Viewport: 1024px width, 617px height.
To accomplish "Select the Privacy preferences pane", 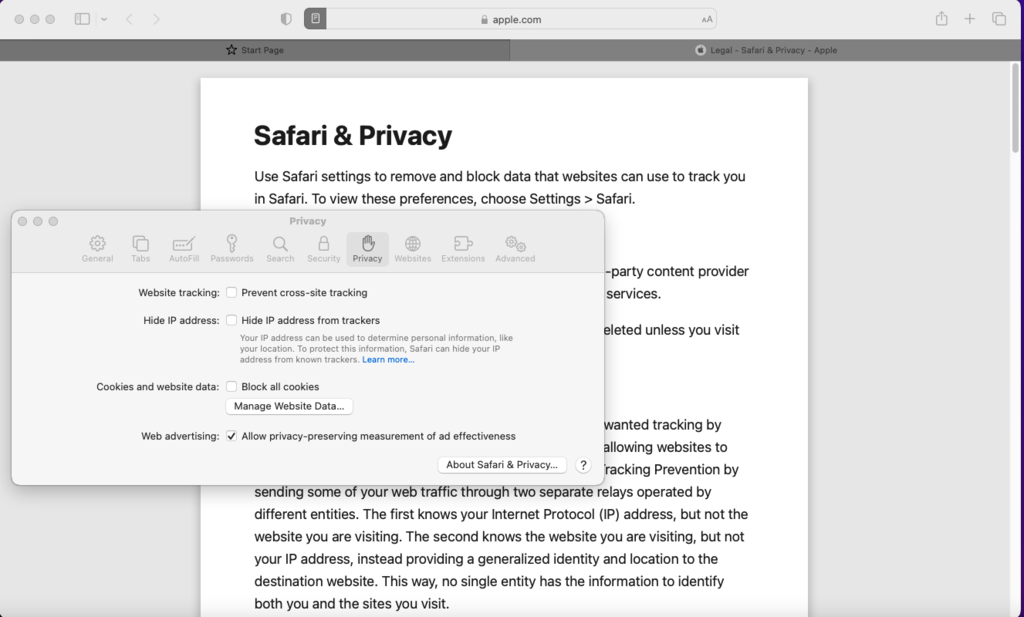I will [367, 249].
